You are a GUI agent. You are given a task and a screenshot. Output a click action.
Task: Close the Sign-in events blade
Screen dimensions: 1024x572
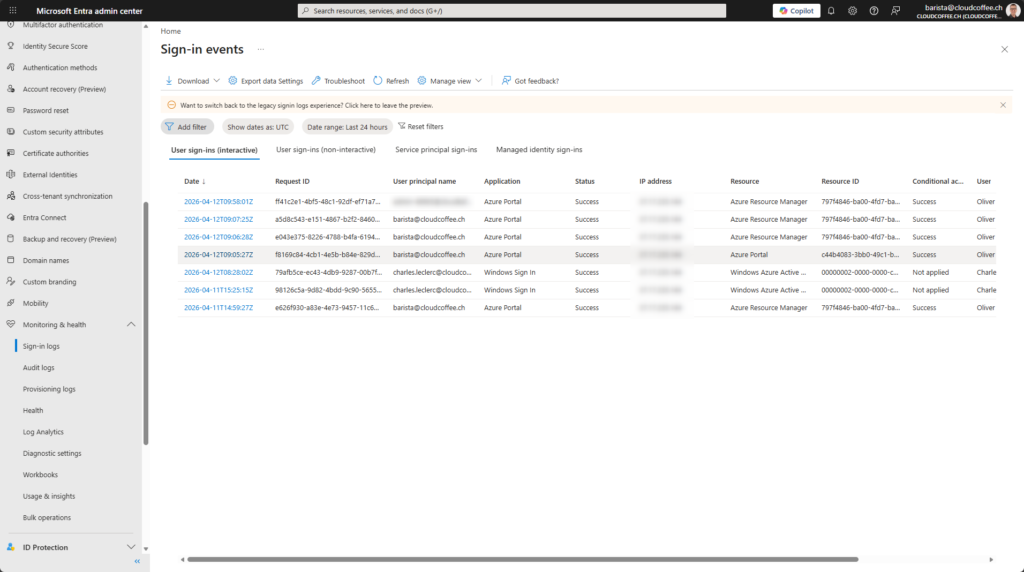pos(1004,50)
